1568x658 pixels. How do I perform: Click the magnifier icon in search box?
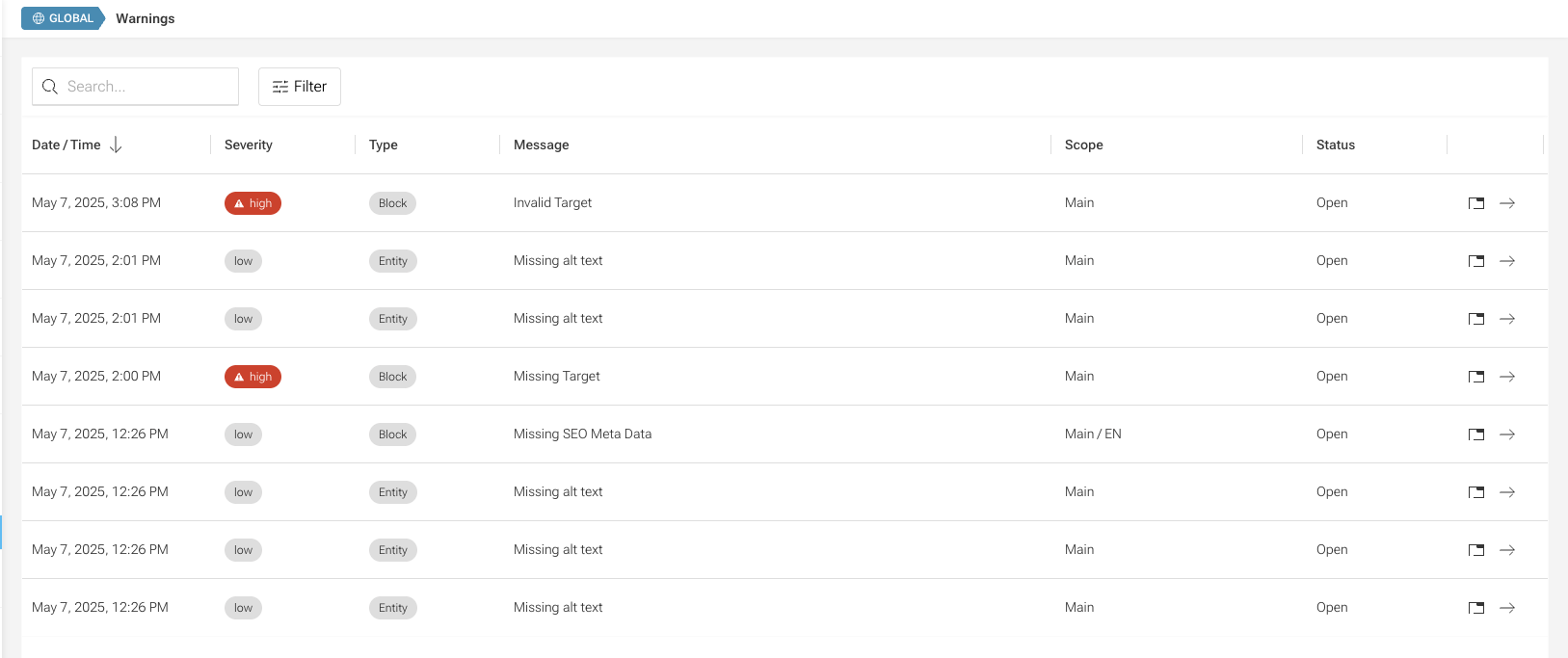(50, 87)
